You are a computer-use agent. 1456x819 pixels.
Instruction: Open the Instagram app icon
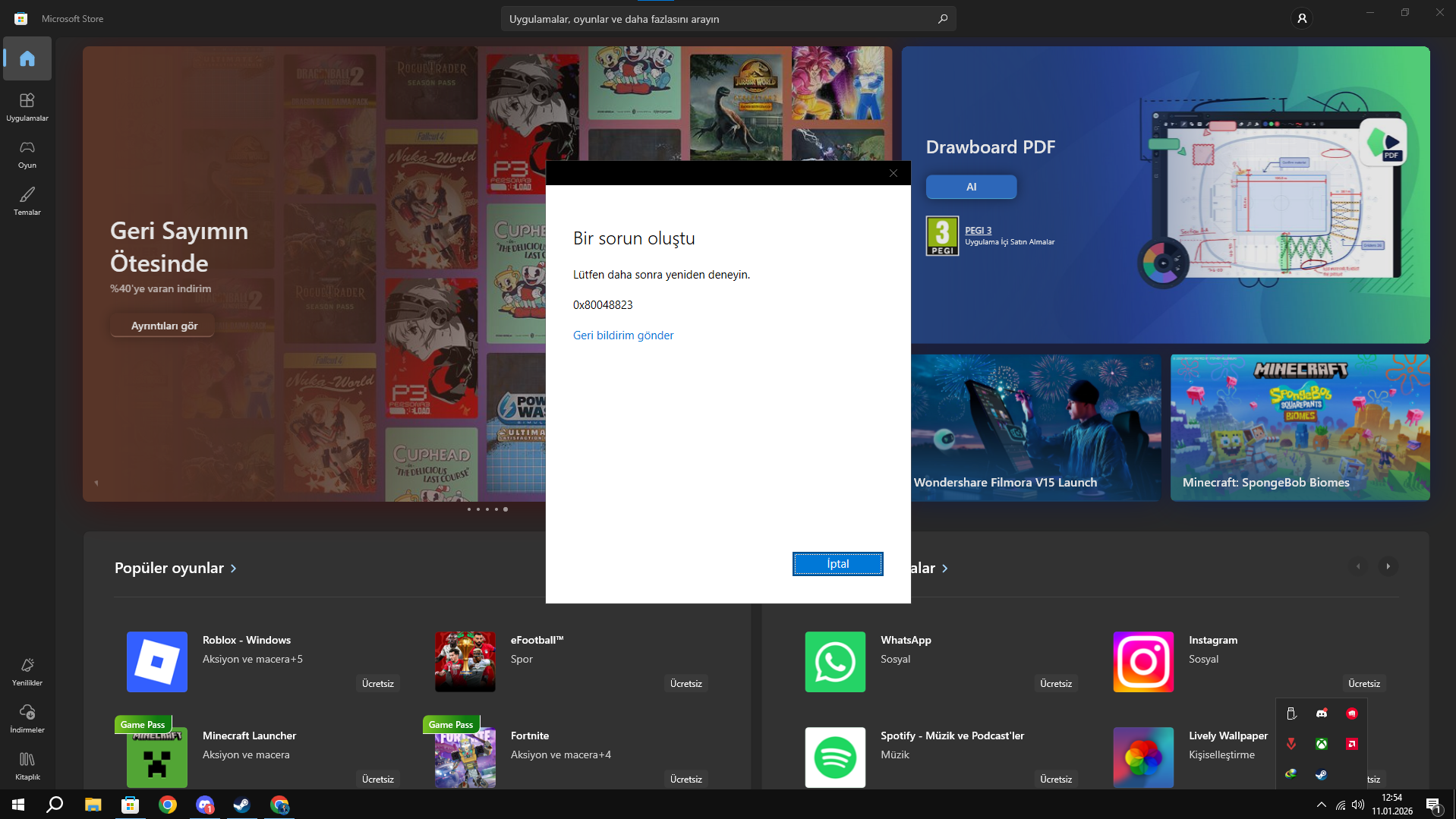click(1143, 662)
